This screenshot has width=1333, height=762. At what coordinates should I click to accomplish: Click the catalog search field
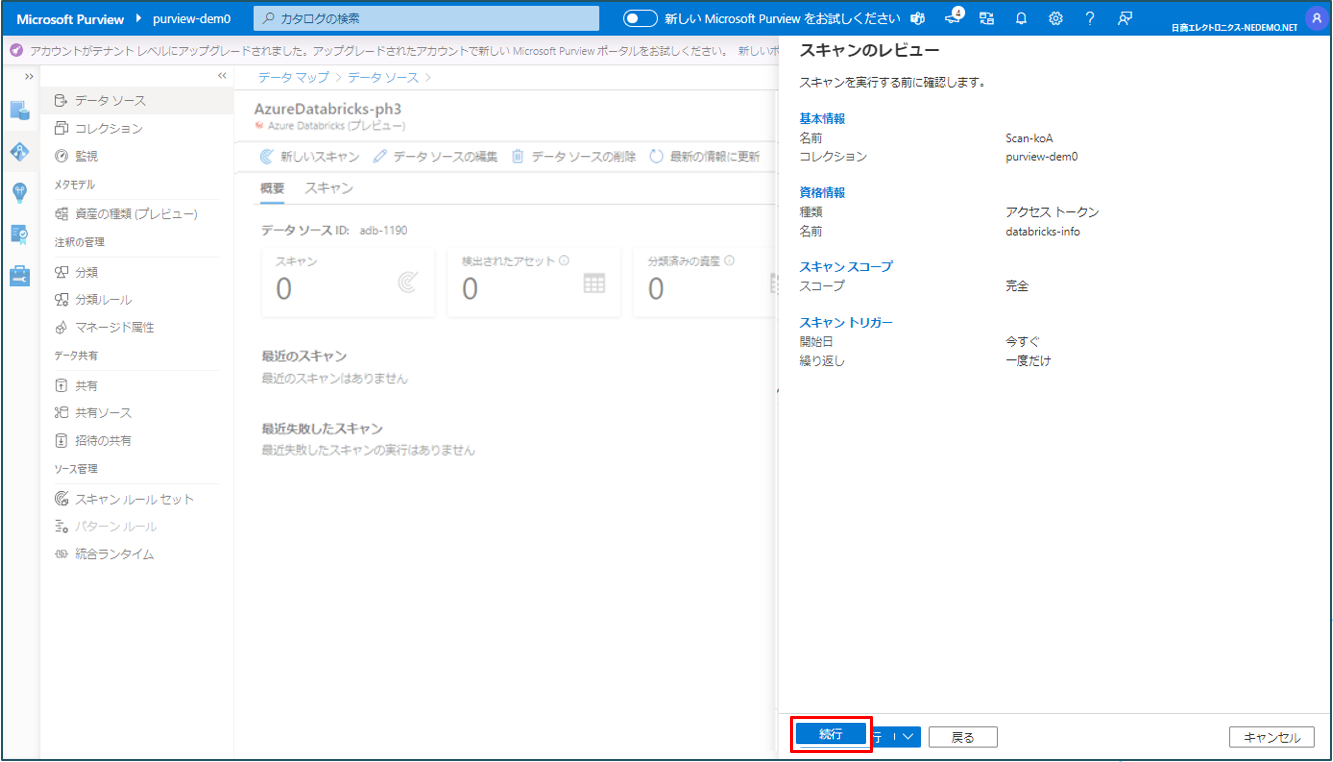point(426,19)
